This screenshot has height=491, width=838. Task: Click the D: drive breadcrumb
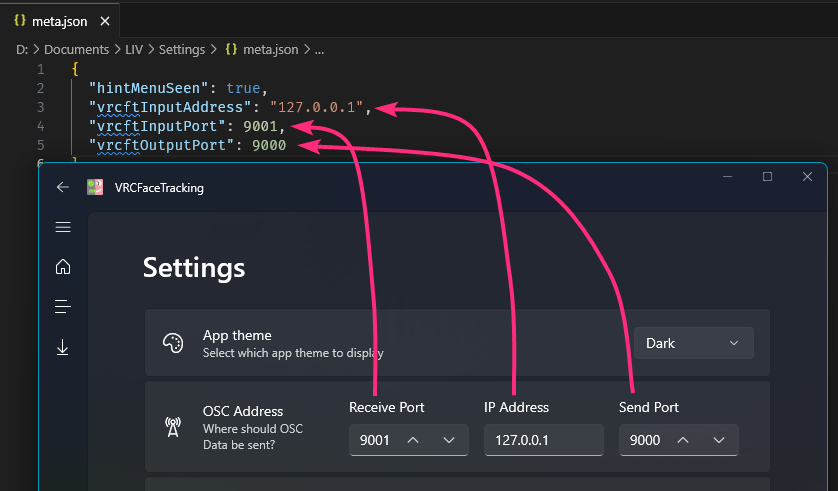point(22,50)
